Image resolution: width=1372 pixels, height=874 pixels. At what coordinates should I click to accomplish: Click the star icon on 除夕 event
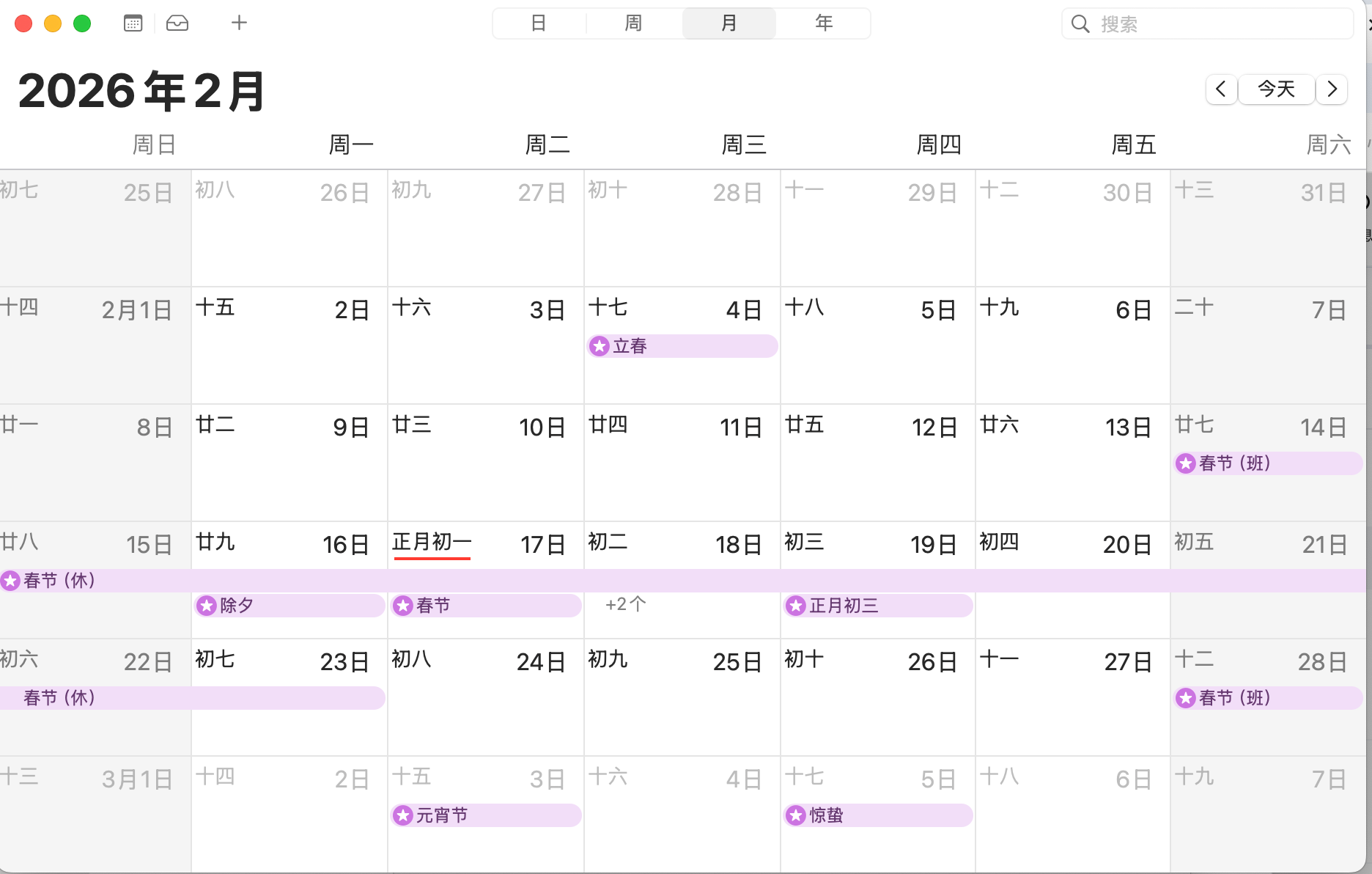[x=207, y=606]
